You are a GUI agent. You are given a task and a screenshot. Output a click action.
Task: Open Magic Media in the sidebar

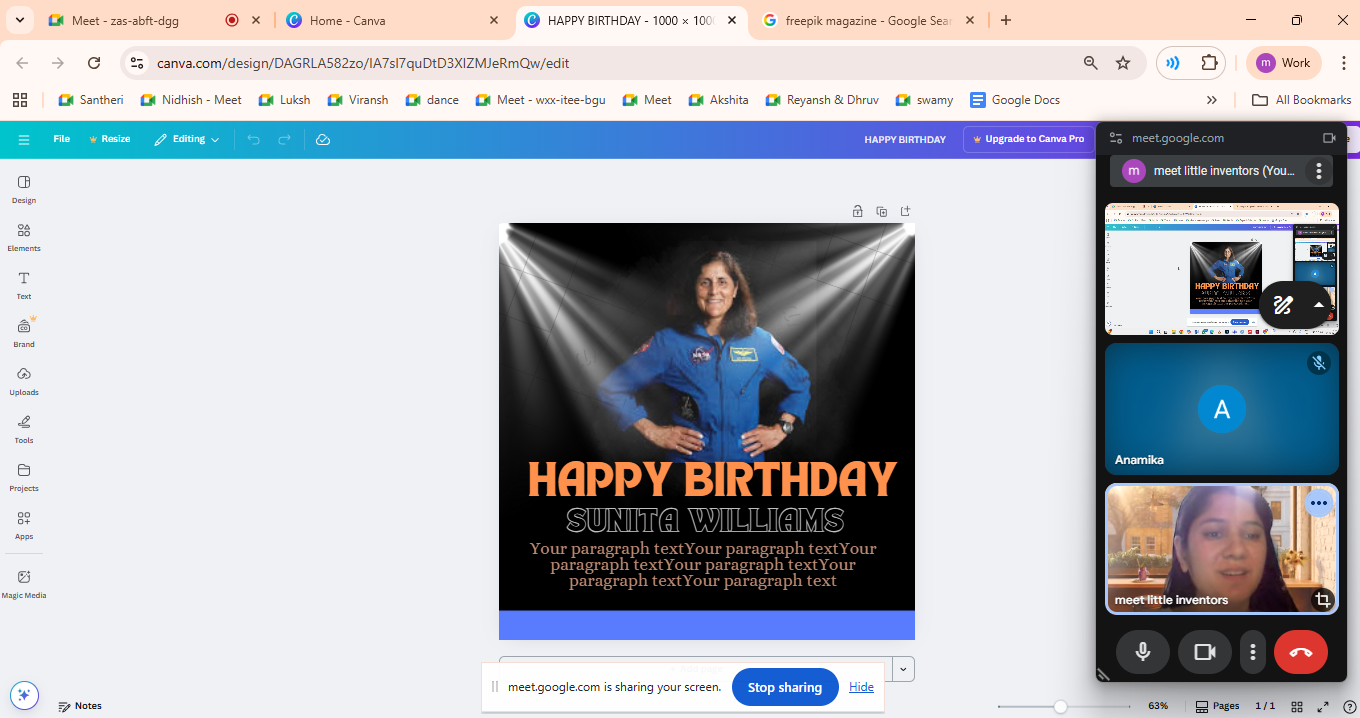pos(24,583)
